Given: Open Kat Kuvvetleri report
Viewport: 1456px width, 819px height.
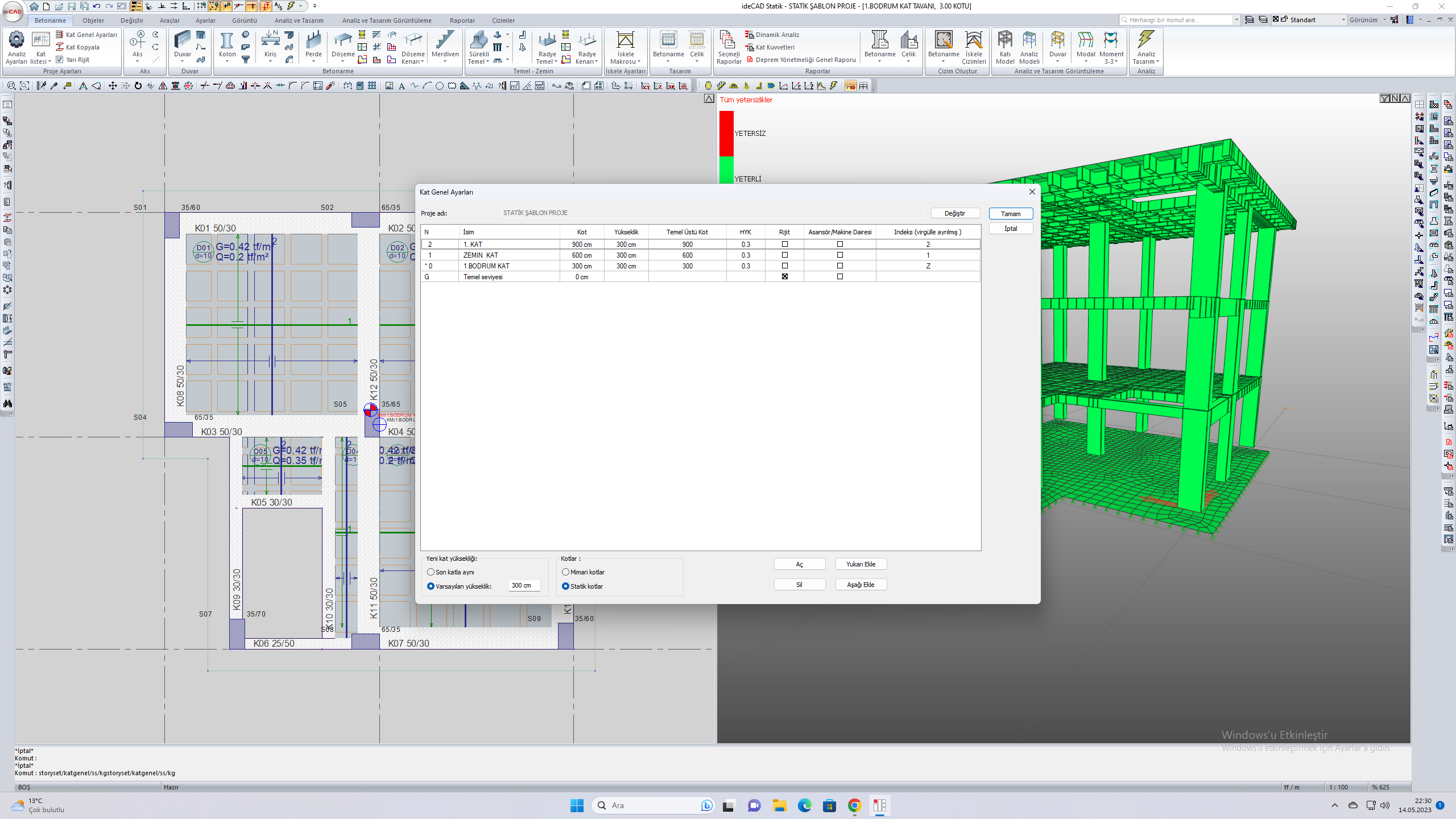Looking at the screenshot, I should pyautogui.click(x=770, y=47).
